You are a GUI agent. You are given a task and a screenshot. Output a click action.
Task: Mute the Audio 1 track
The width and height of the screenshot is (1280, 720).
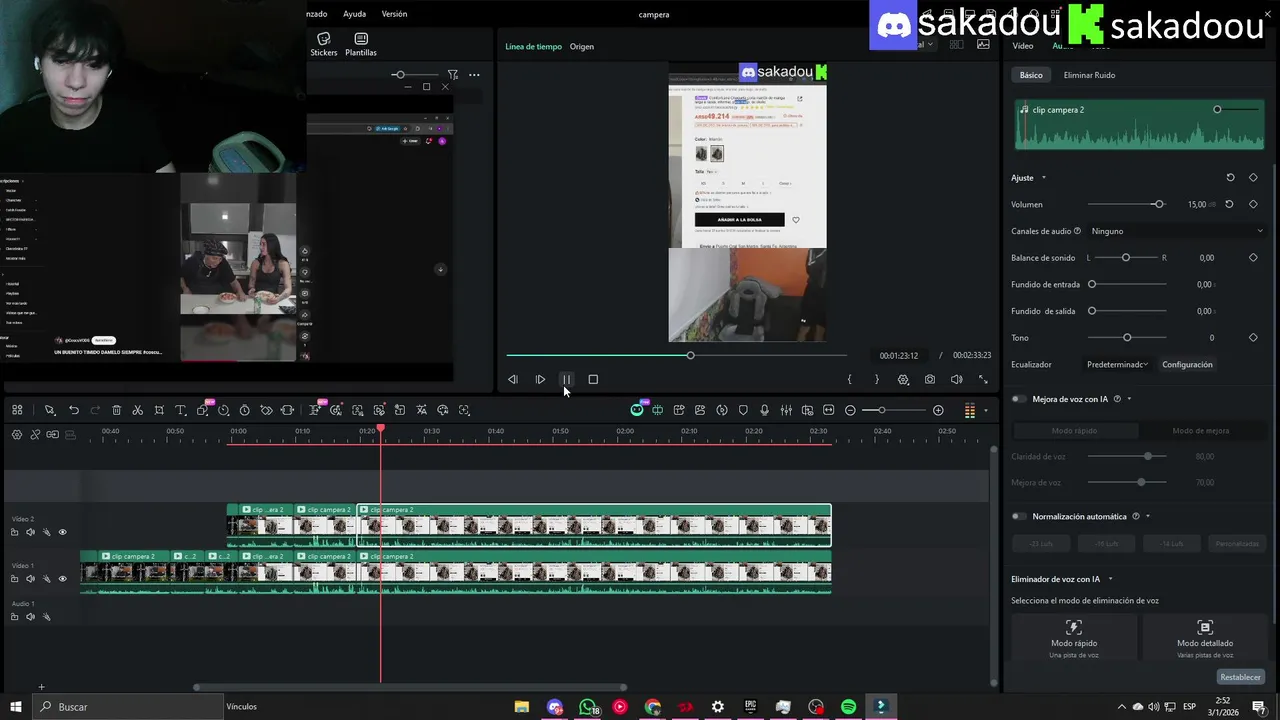point(30,617)
